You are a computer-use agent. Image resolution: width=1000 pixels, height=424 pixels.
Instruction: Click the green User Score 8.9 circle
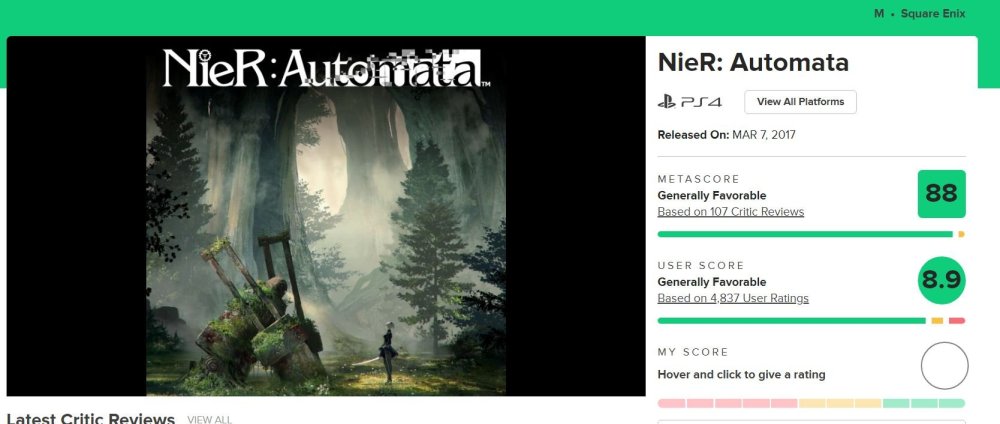(x=941, y=281)
